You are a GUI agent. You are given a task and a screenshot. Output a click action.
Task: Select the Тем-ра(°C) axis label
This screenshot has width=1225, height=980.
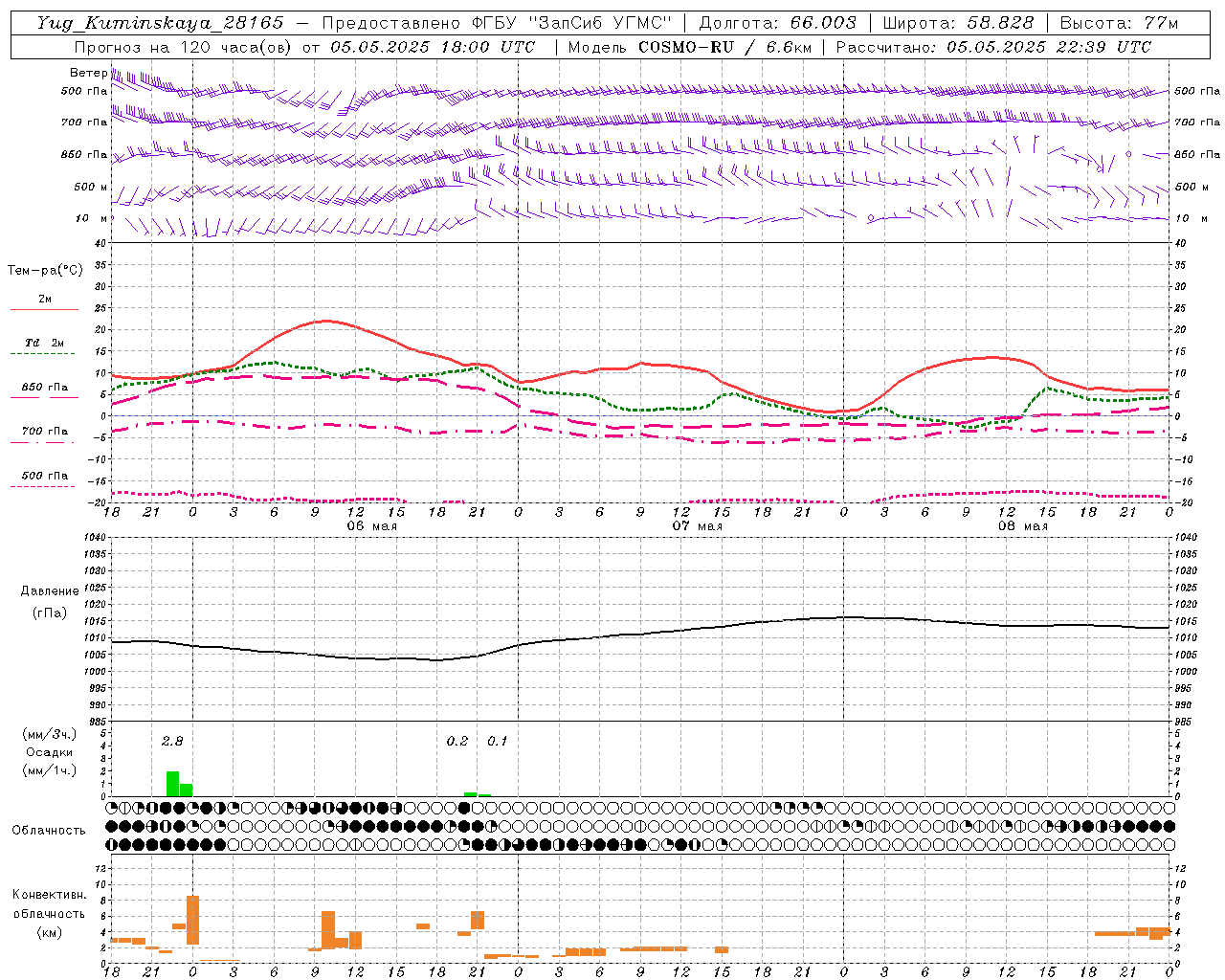(45, 270)
